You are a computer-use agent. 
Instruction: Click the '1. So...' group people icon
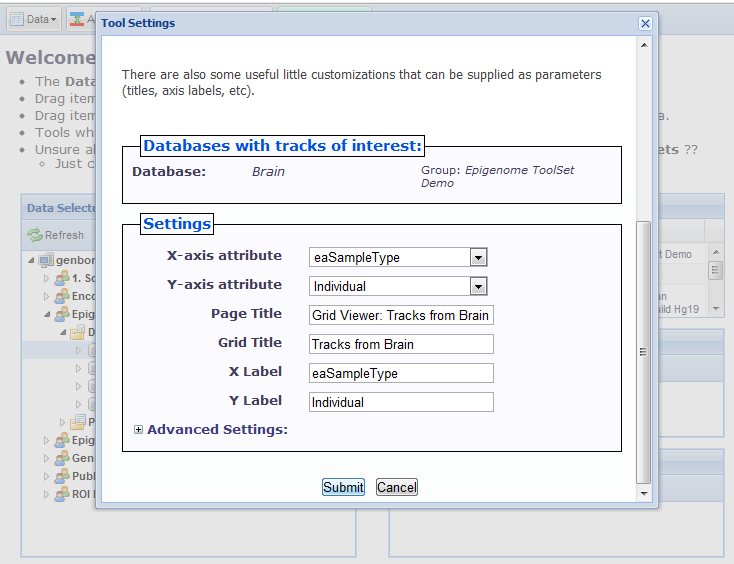coord(61,279)
